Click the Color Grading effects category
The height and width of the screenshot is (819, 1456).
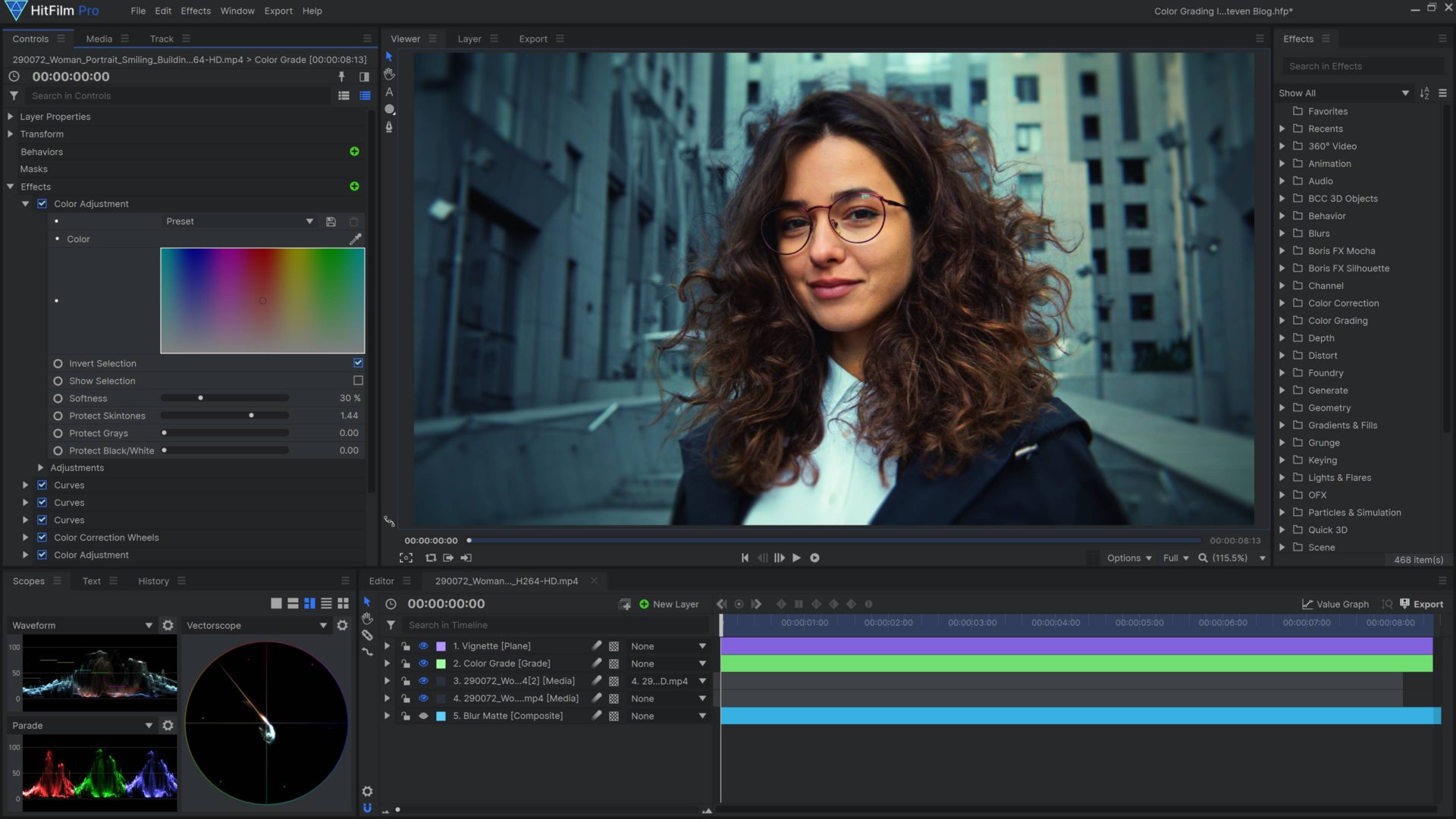click(x=1339, y=320)
